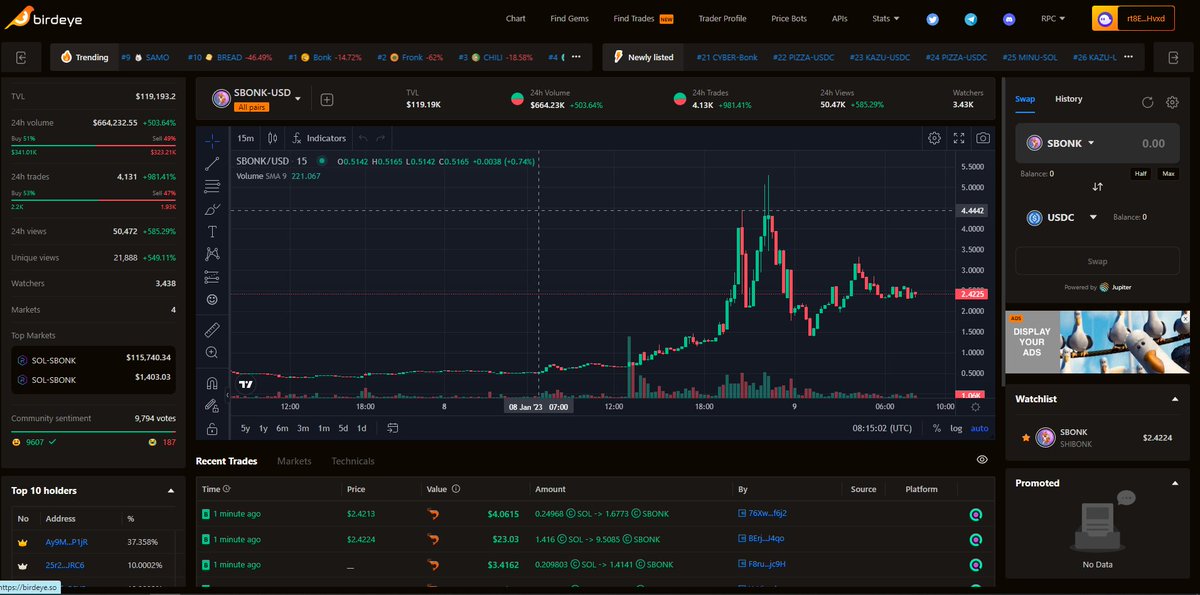Click the SBONK swap amount input
Screen dimensions: 1200x595
point(1152,143)
